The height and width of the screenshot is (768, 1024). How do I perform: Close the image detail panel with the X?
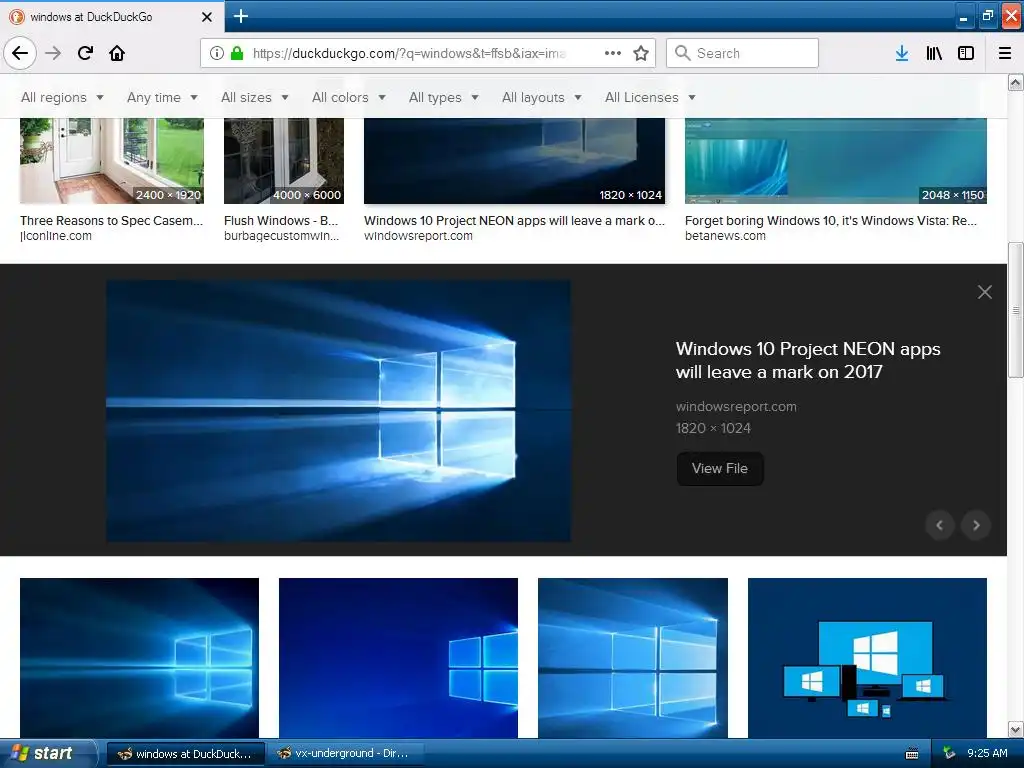pos(985,292)
